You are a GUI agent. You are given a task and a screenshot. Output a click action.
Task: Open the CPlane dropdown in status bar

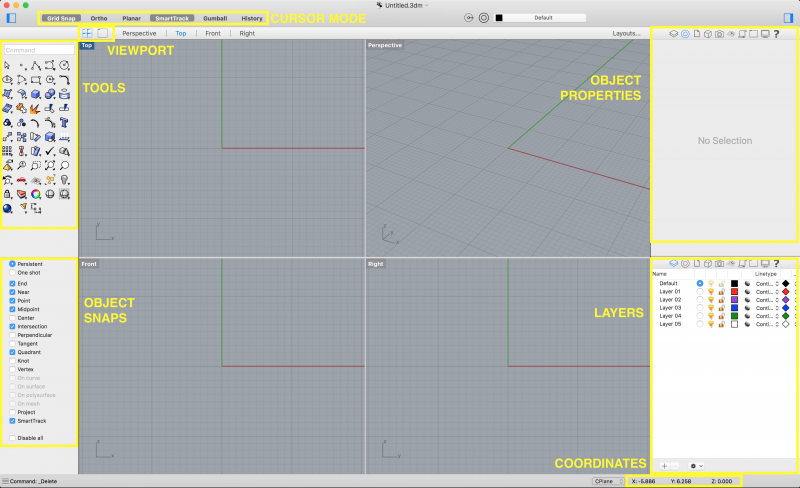coord(604,481)
